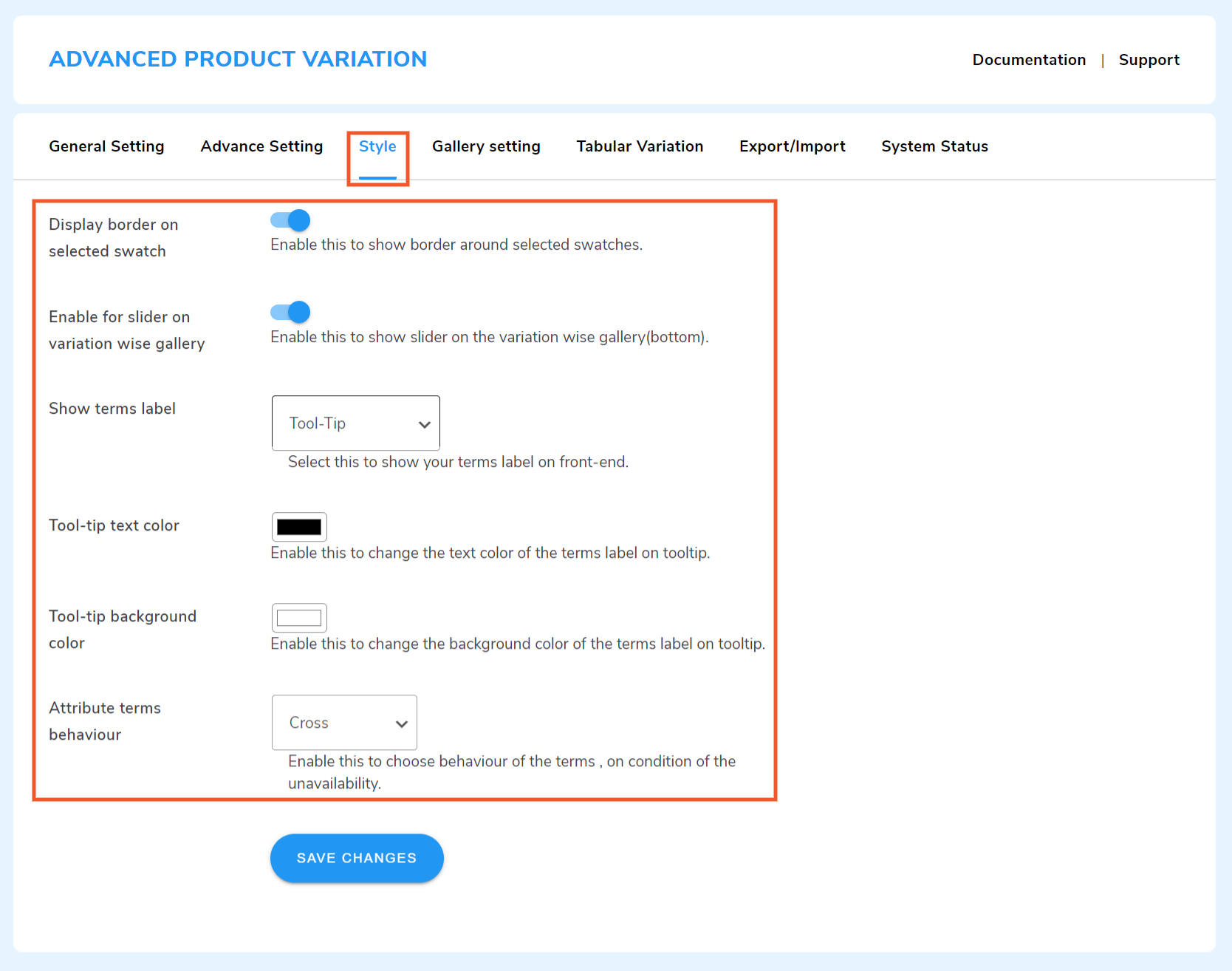
Task: Visit the Support page
Action: 1149,60
